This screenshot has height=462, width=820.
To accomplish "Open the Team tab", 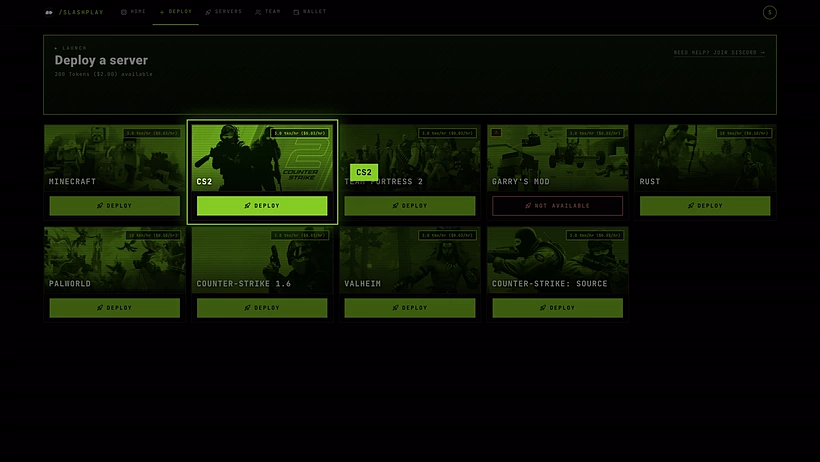I will coord(268,12).
